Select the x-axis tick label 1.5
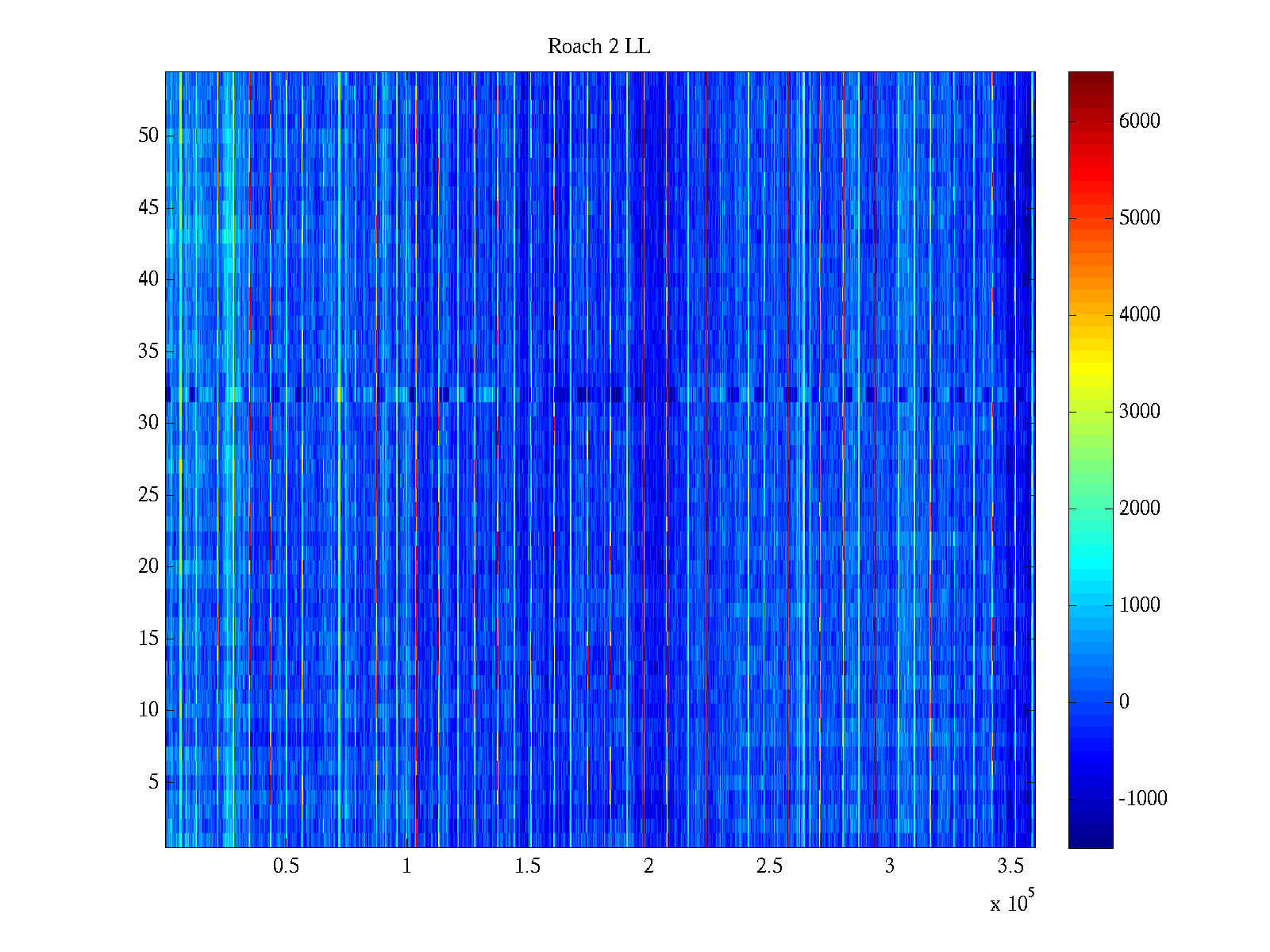Image resolution: width=1270 pixels, height=952 pixels. 528,866
